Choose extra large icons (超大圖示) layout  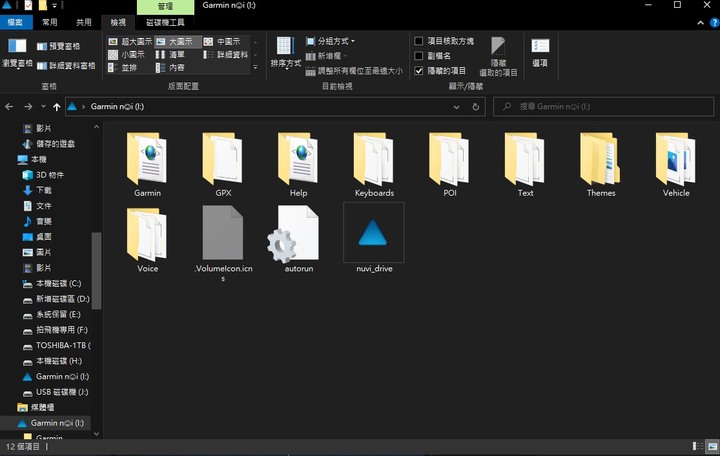(x=130, y=41)
